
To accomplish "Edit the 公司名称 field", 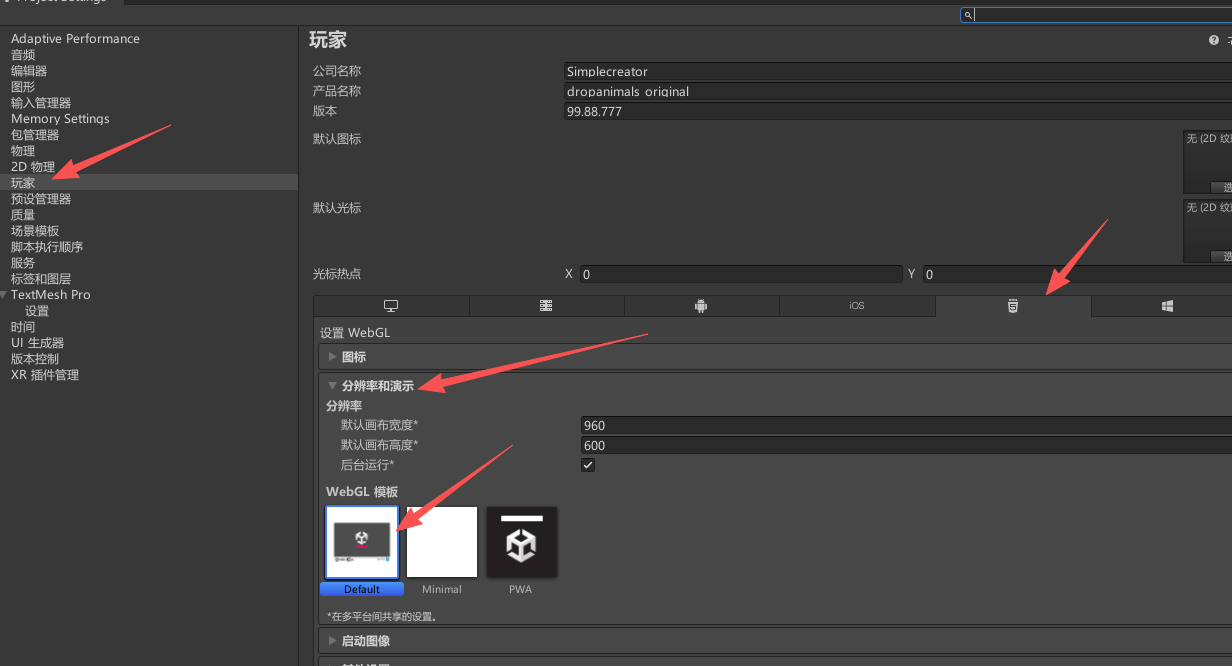I will point(898,71).
